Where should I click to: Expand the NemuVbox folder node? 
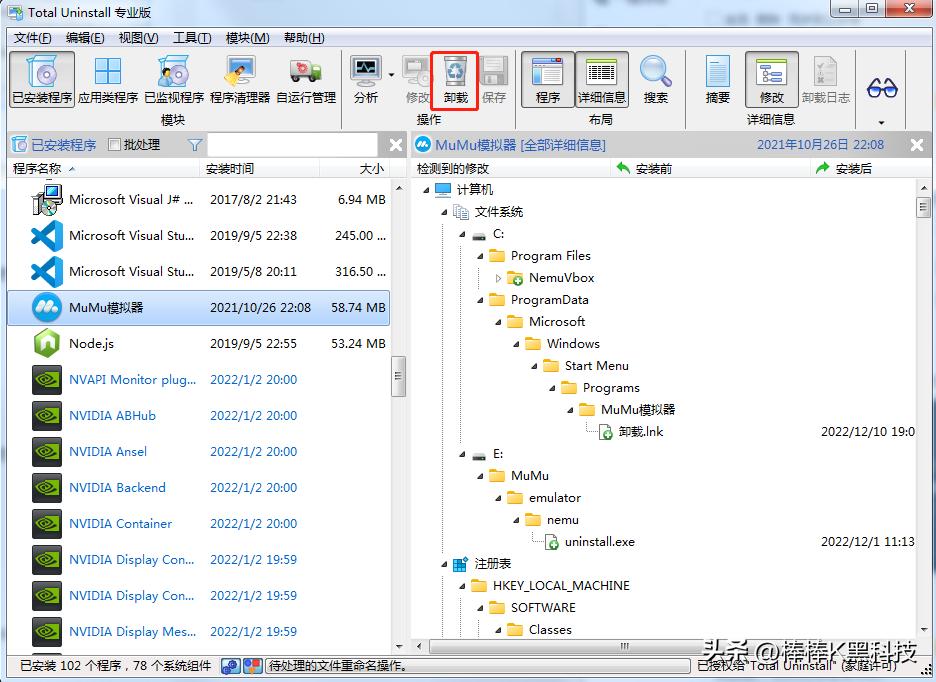click(x=498, y=278)
